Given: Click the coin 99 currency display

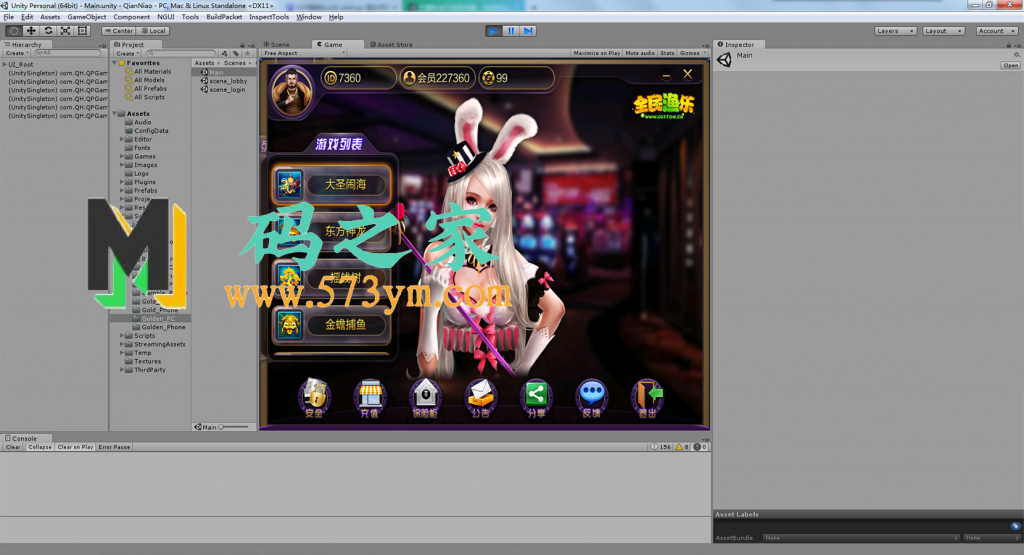Looking at the screenshot, I should pyautogui.click(x=516, y=78).
